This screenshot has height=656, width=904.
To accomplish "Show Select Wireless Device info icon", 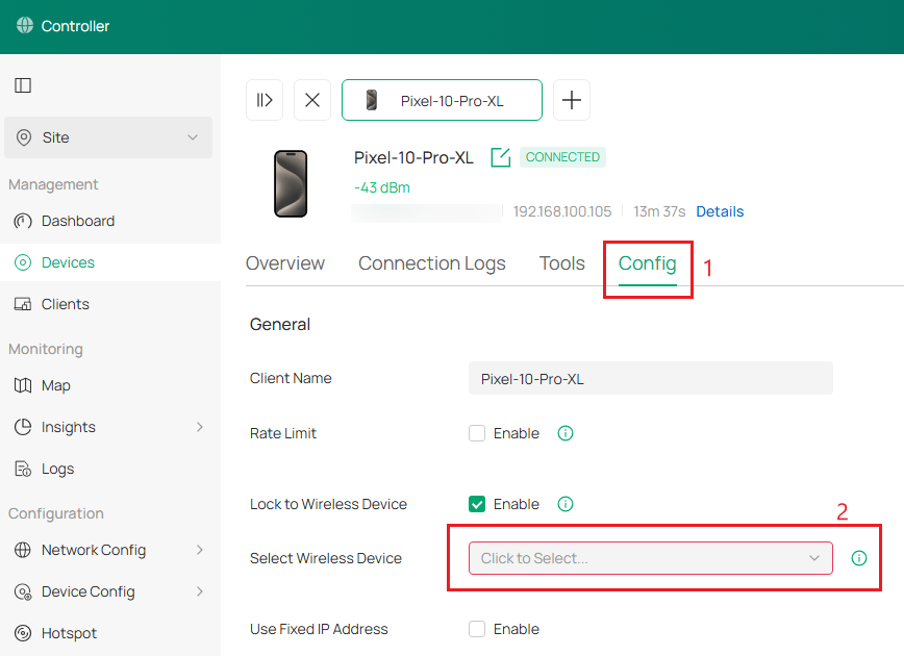I will click(859, 559).
